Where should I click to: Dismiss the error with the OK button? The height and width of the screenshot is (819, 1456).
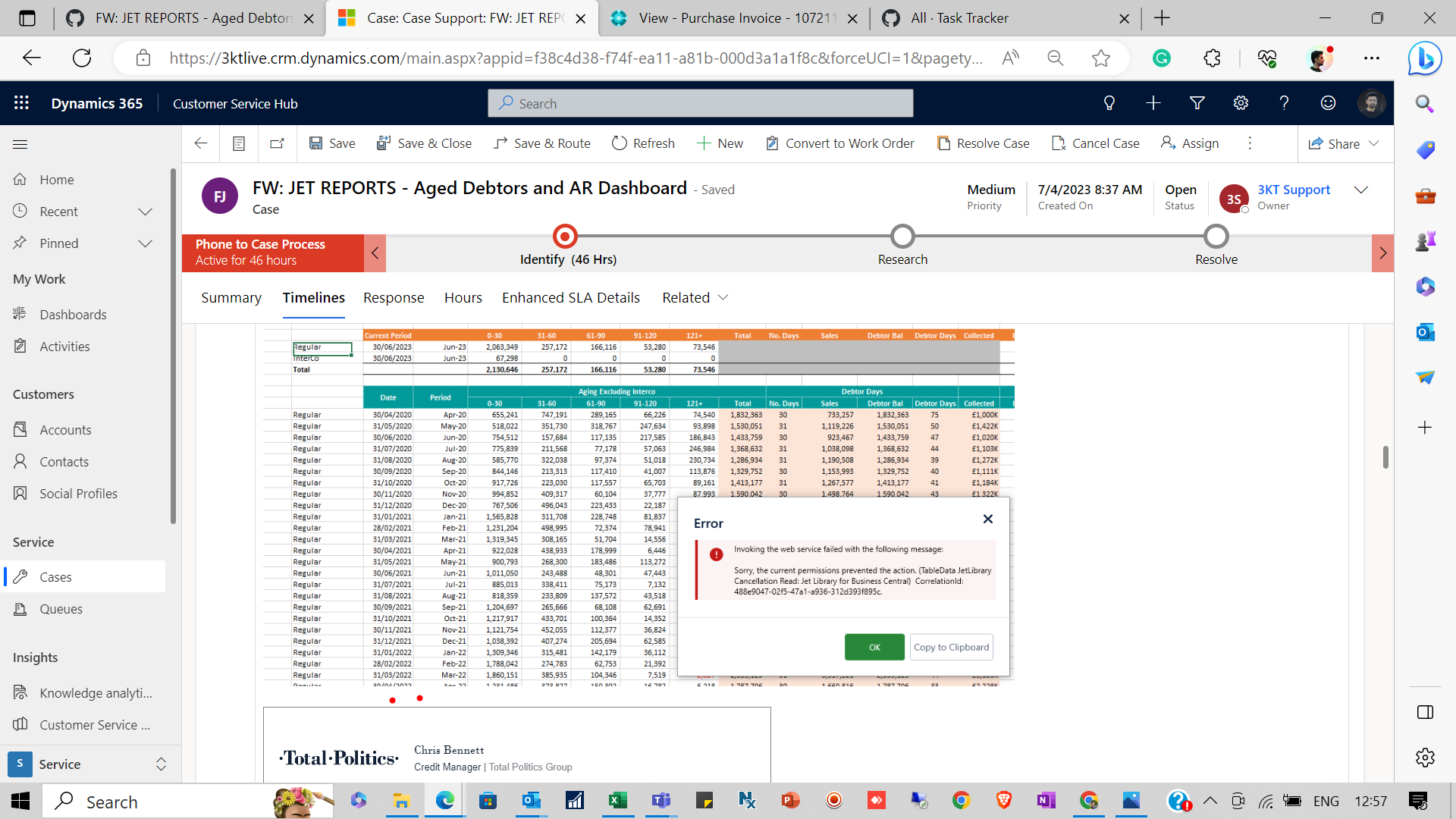tap(874, 647)
